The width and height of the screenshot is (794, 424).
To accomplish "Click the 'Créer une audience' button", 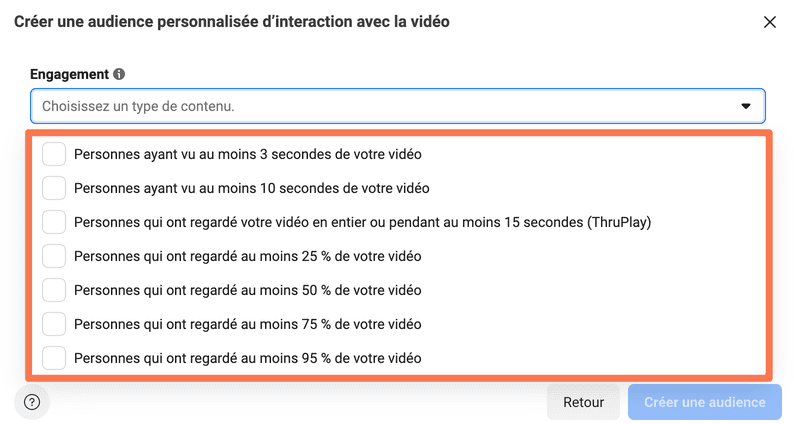I will tap(705, 402).
